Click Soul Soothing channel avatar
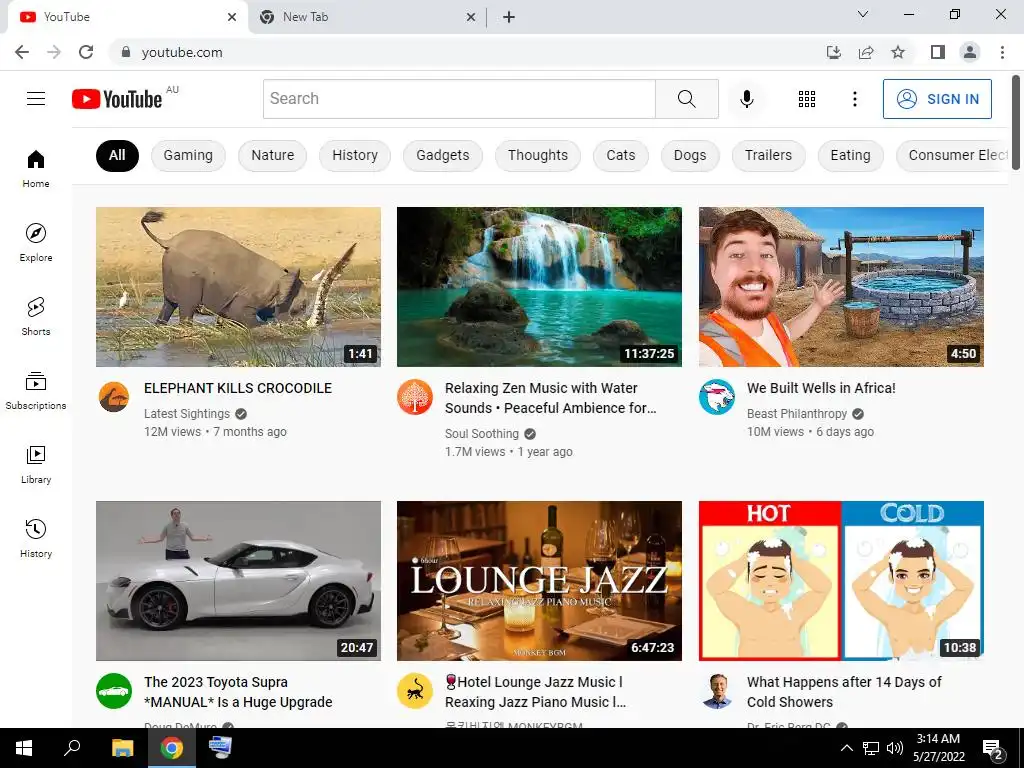Screen dimensions: 1024x768 click(x=415, y=397)
